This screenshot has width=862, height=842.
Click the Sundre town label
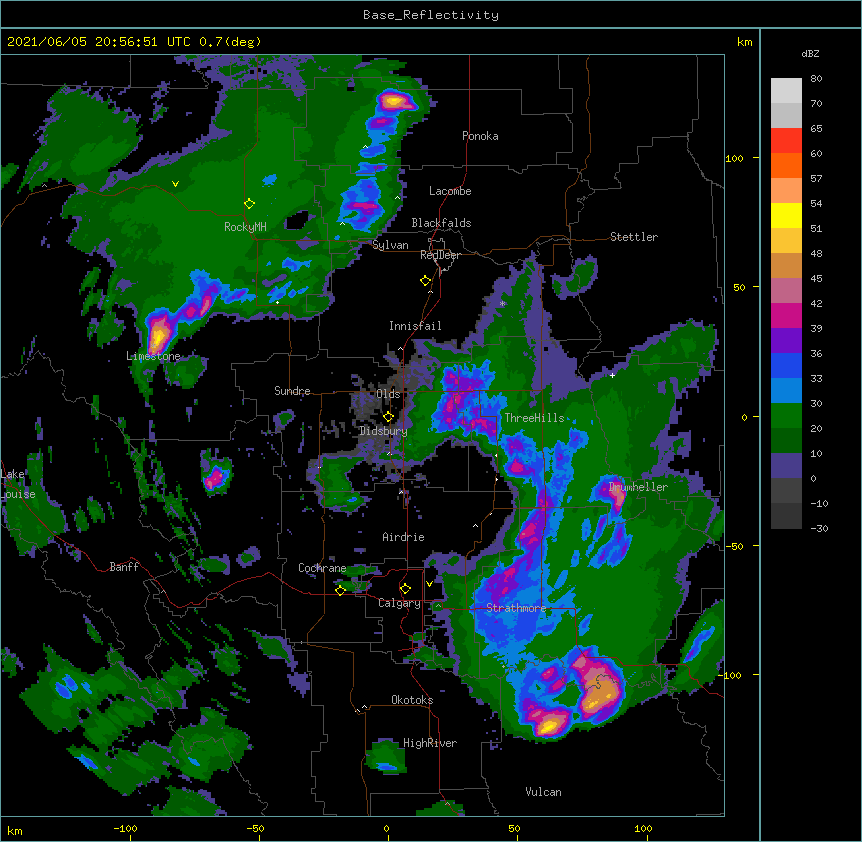click(292, 391)
